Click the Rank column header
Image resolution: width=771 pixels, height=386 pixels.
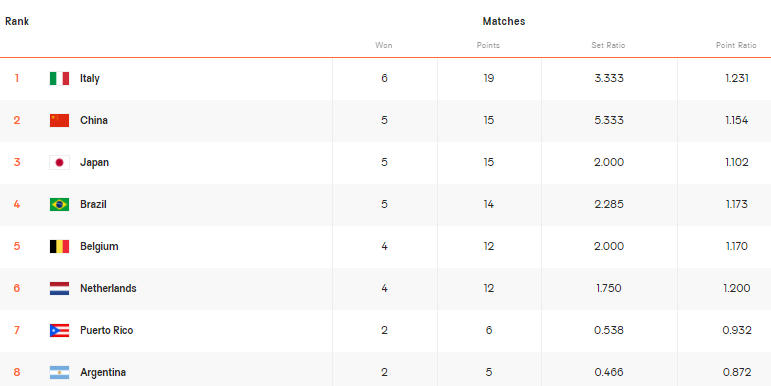pos(17,22)
